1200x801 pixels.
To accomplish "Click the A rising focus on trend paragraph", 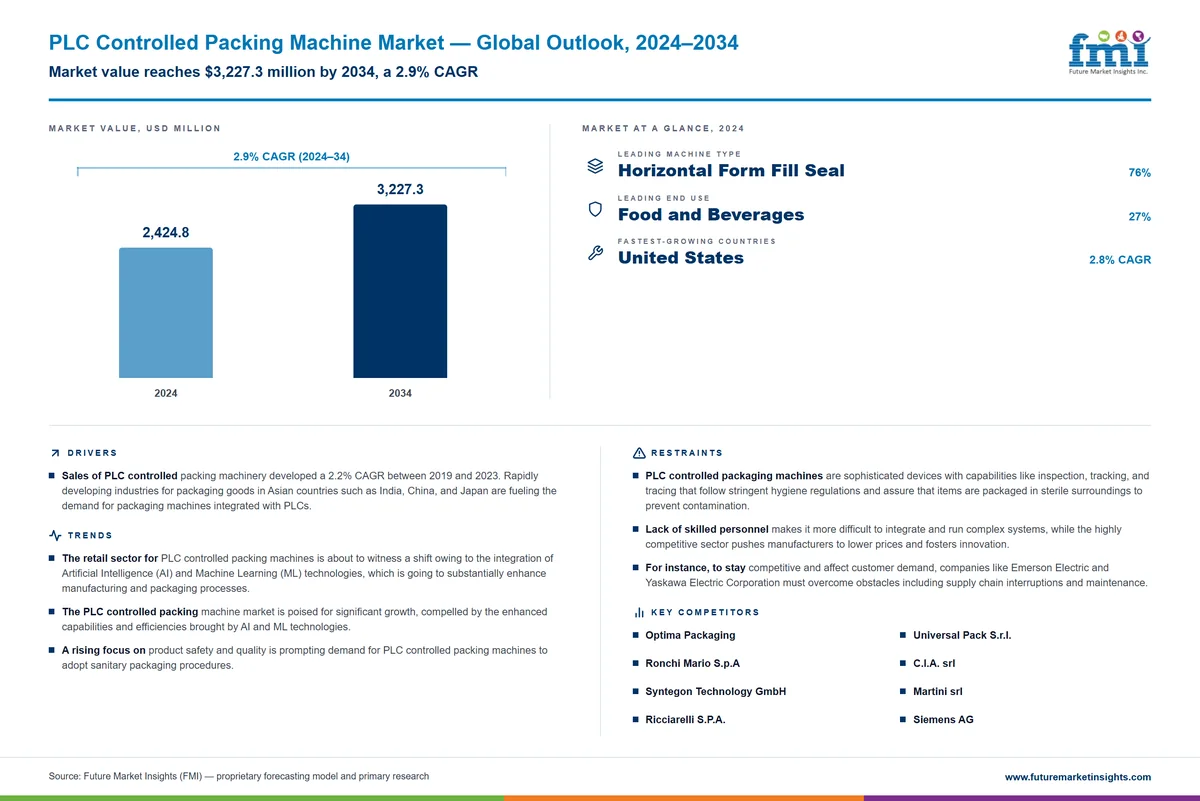I will pyautogui.click(x=304, y=658).
